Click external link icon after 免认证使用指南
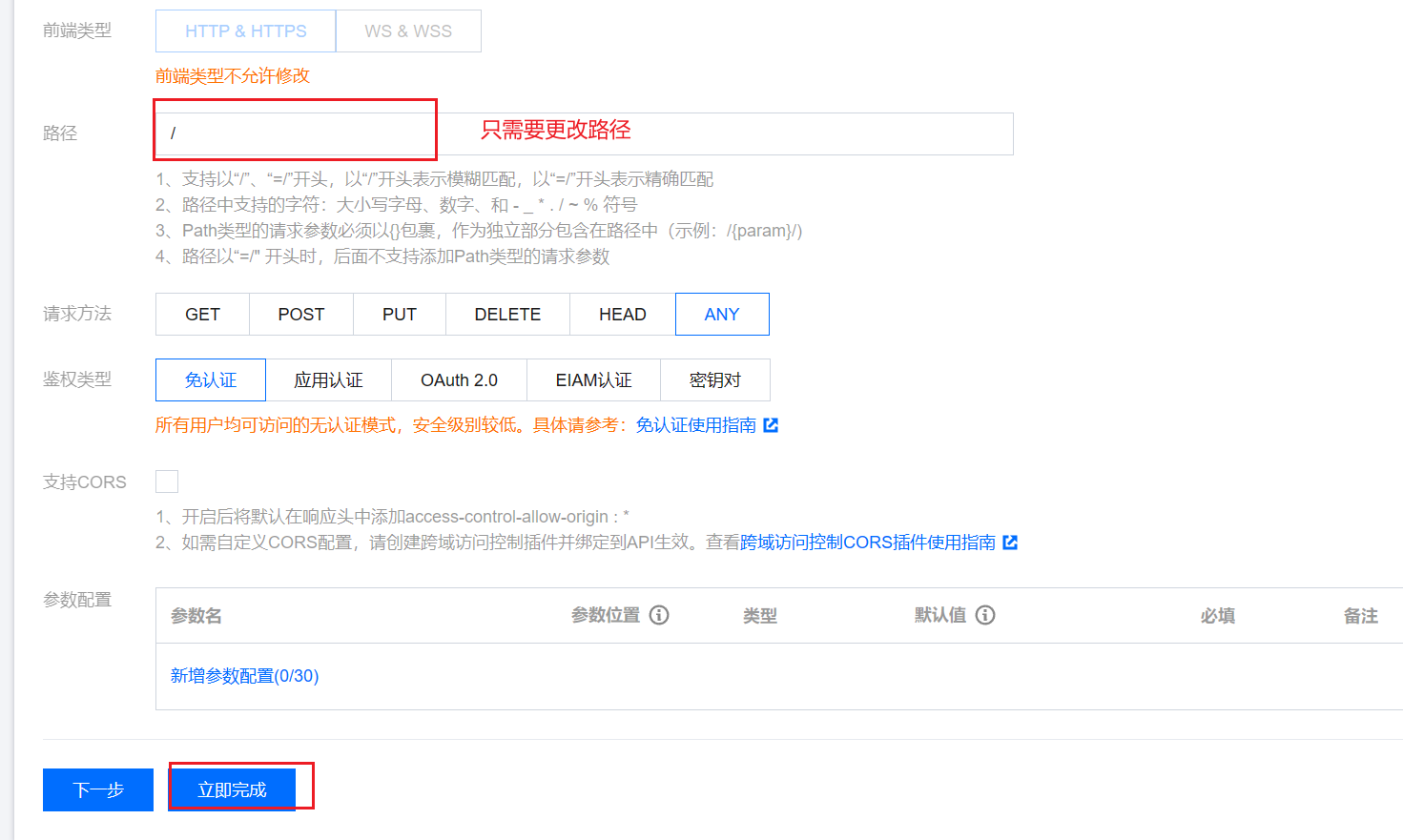The height and width of the screenshot is (840, 1403). pyautogui.click(x=771, y=425)
